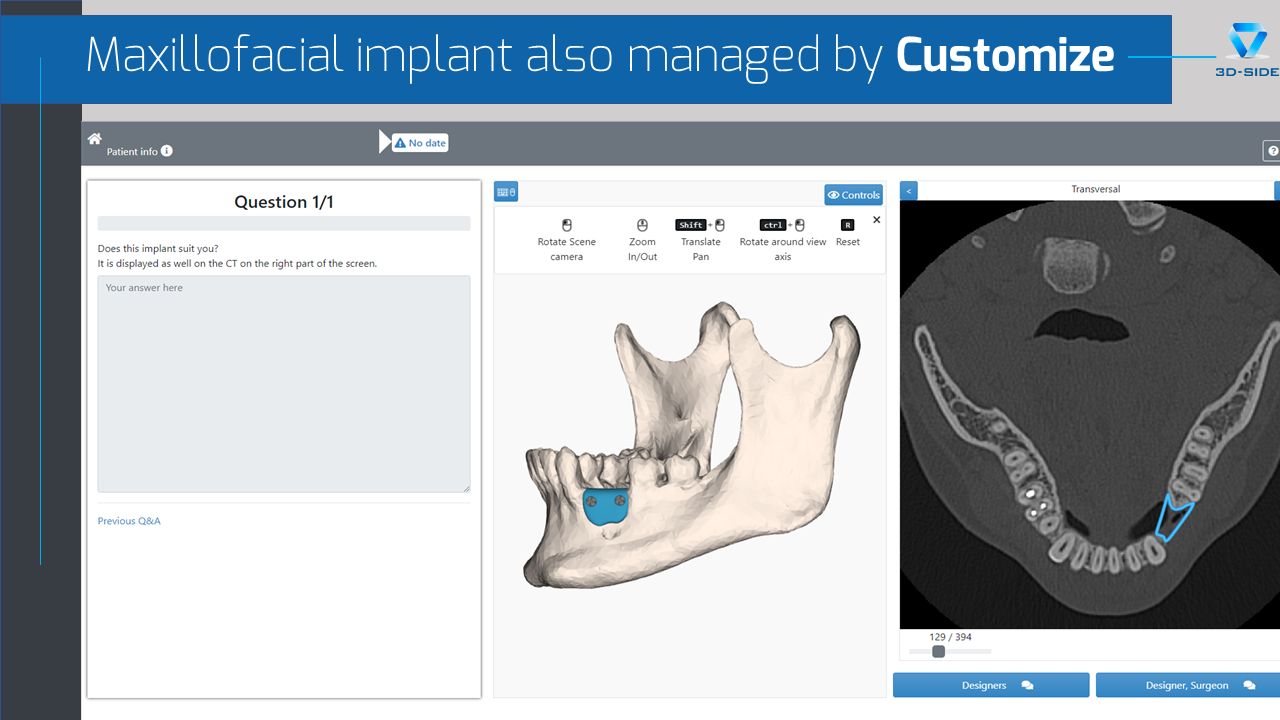Click the help icon at right edge
The image size is (1280, 720).
[1272, 151]
